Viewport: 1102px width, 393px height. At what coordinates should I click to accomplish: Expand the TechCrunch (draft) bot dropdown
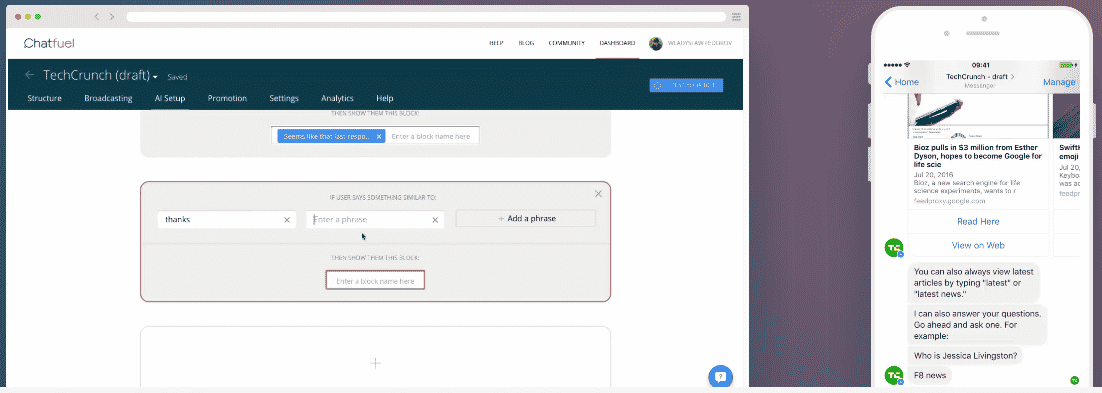(x=155, y=77)
